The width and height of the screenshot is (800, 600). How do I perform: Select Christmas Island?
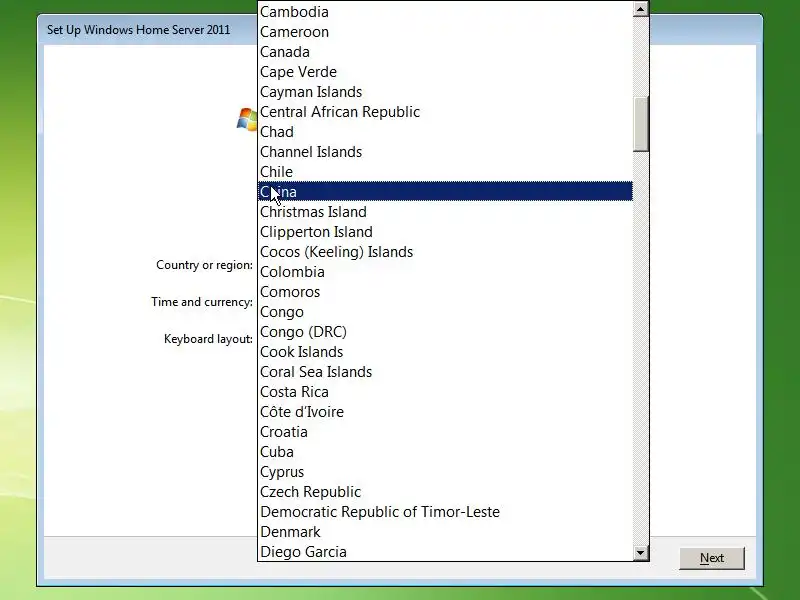pyautogui.click(x=445, y=212)
